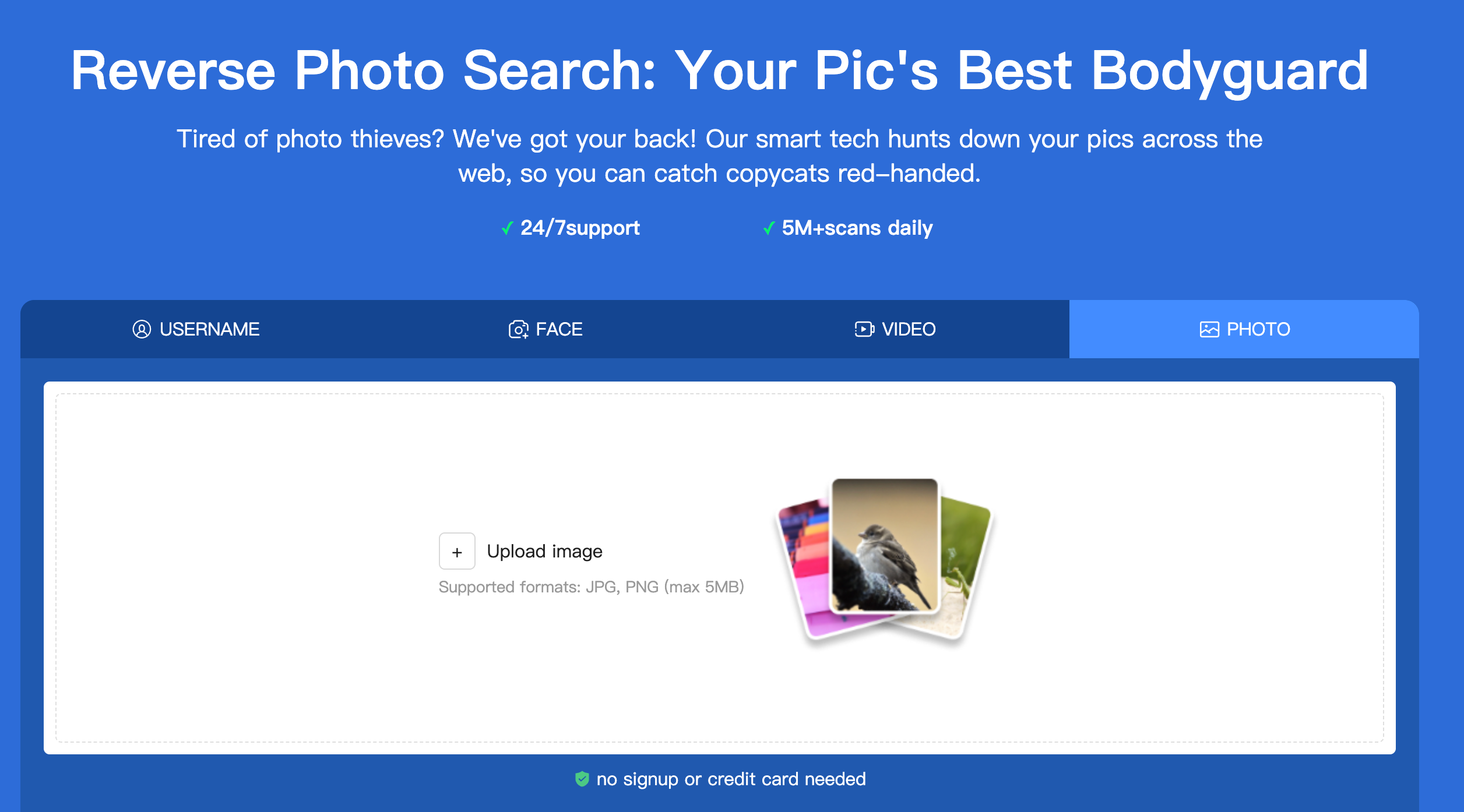The image size is (1464, 812).
Task: Click the 24/7support label
Action: 579,228
